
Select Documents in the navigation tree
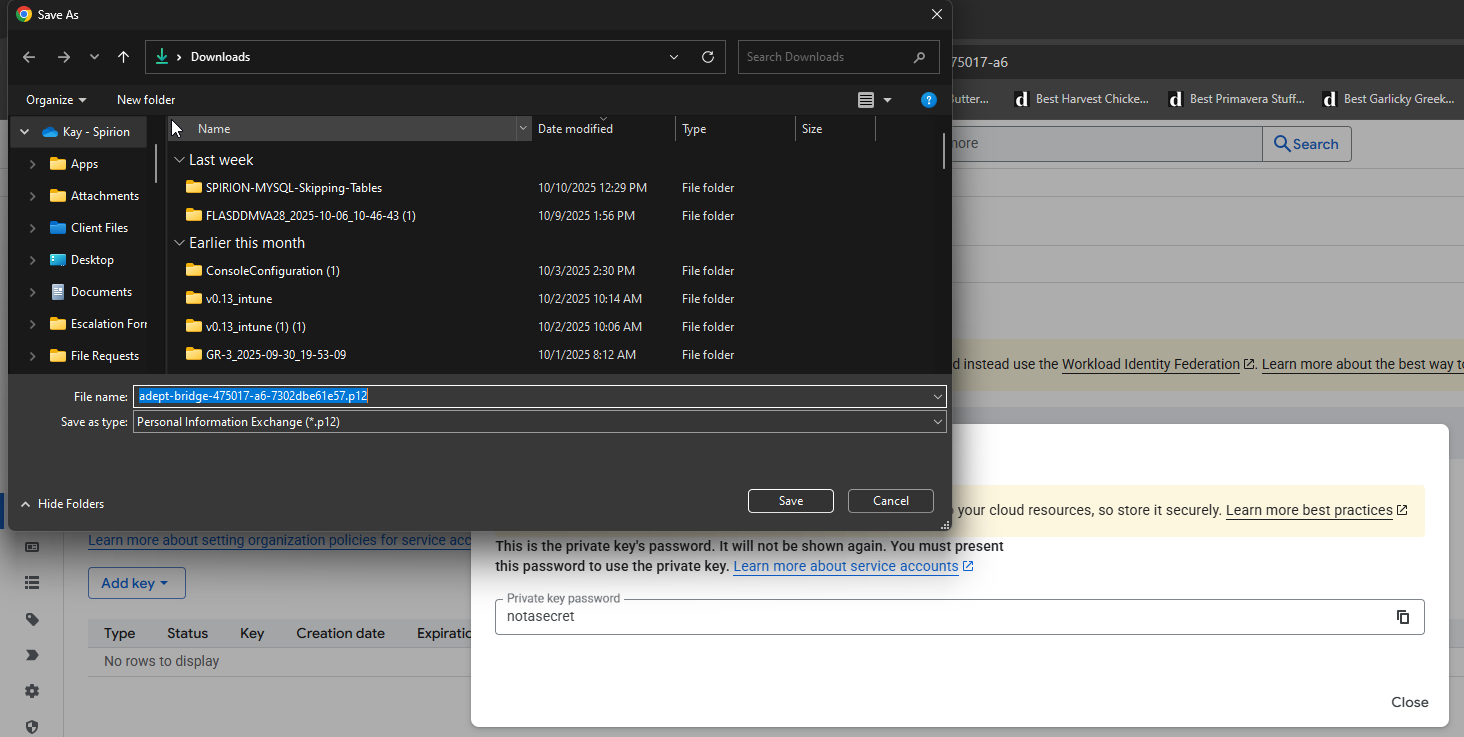click(101, 292)
